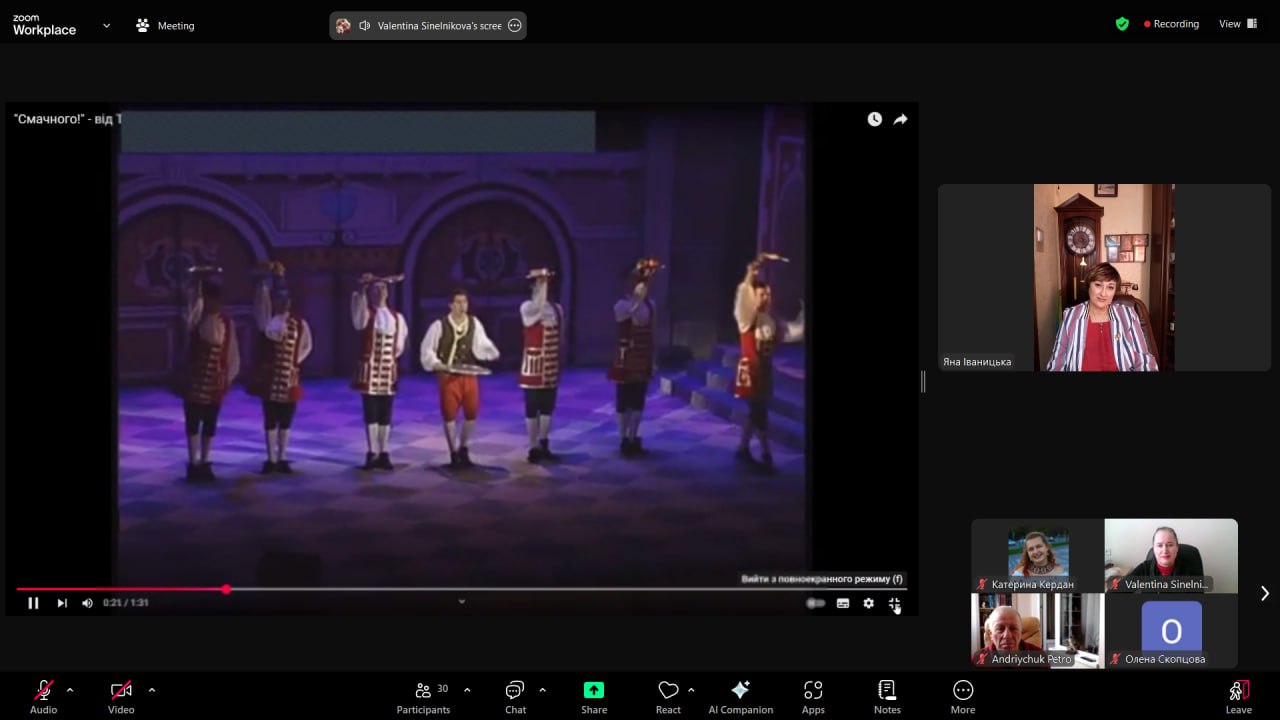
Task: Click the Watch later clock icon
Action: click(874, 119)
